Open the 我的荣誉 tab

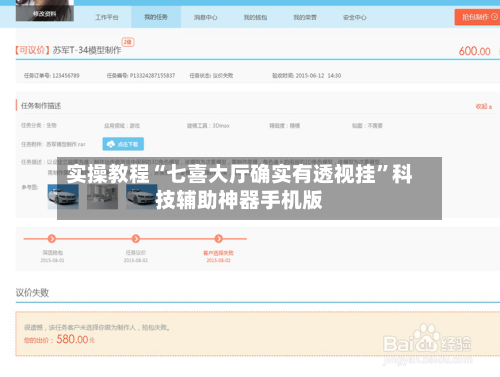305,17
